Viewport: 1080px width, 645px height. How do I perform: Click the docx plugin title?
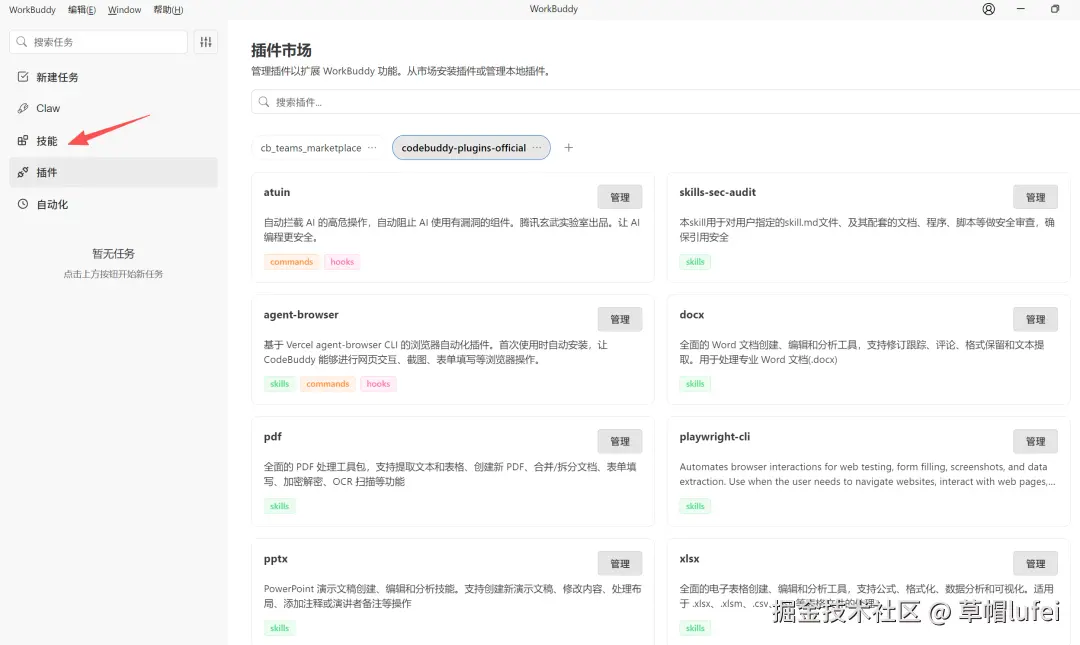click(692, 314)
